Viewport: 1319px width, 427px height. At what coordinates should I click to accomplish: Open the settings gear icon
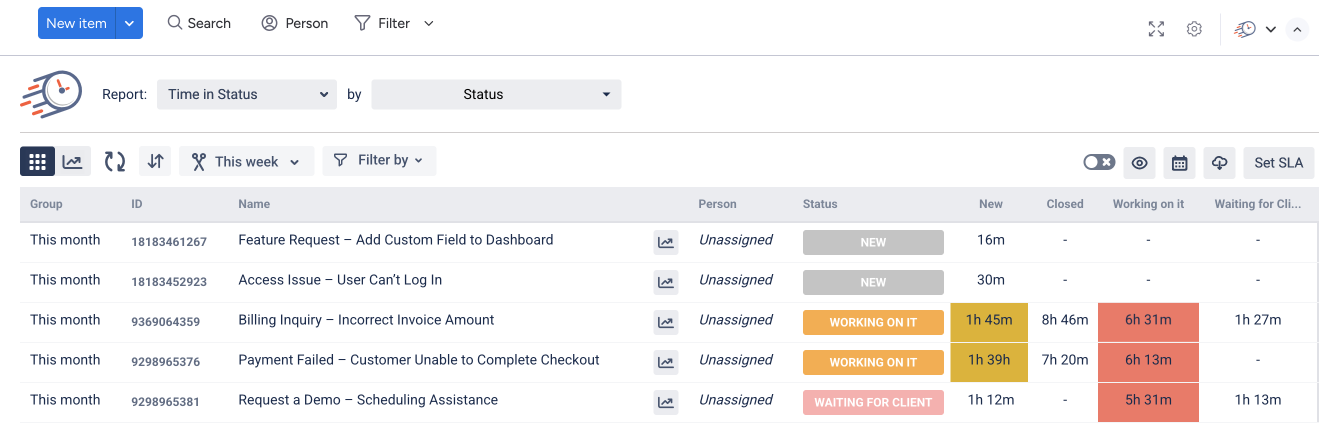(1194, 29)
